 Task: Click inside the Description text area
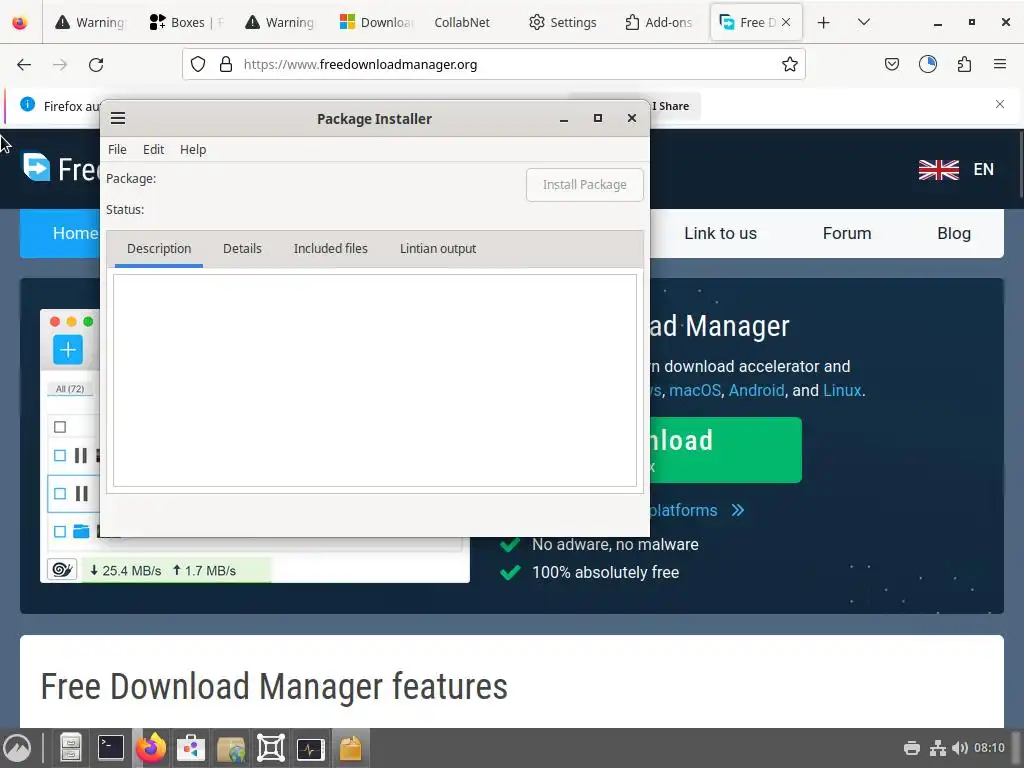(375, 380)
